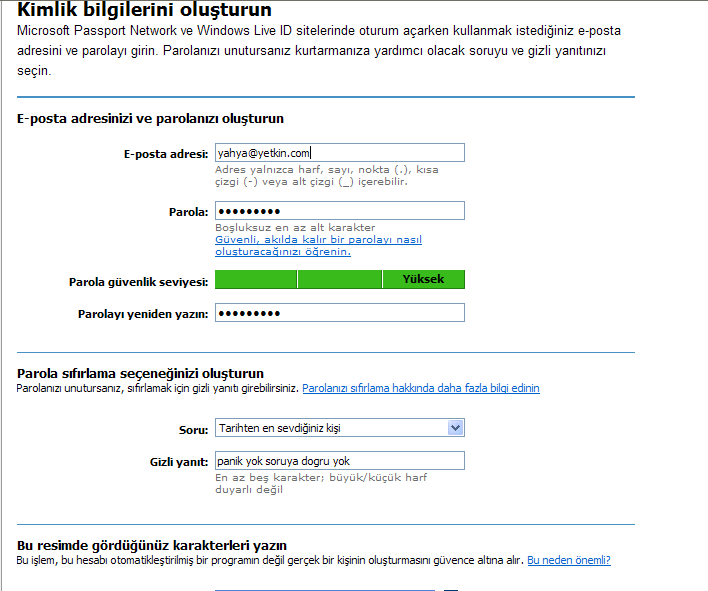Select the Parolayı yeniden yazın field
The image size is (708, 591).
click(x=339, y=313)
